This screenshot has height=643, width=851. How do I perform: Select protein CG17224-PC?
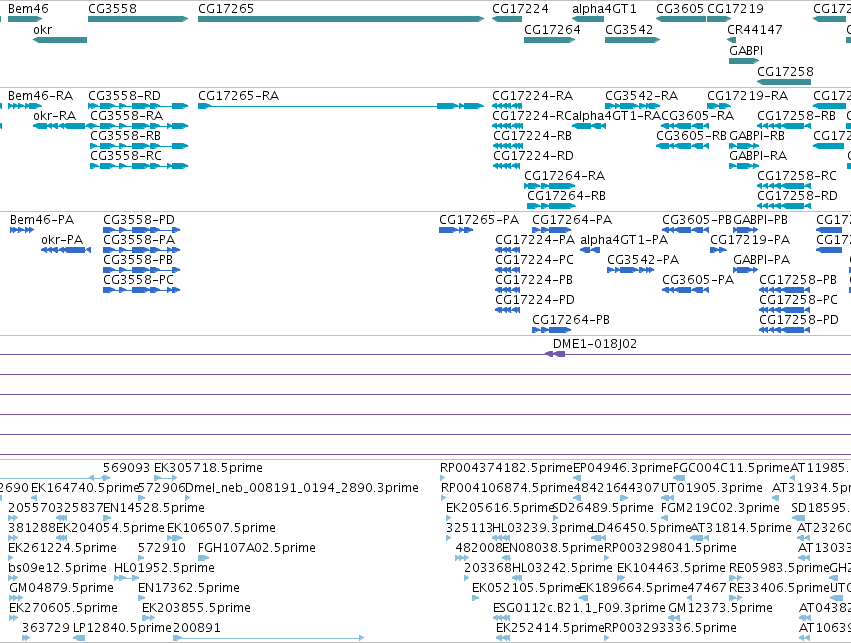pos(508,270)
